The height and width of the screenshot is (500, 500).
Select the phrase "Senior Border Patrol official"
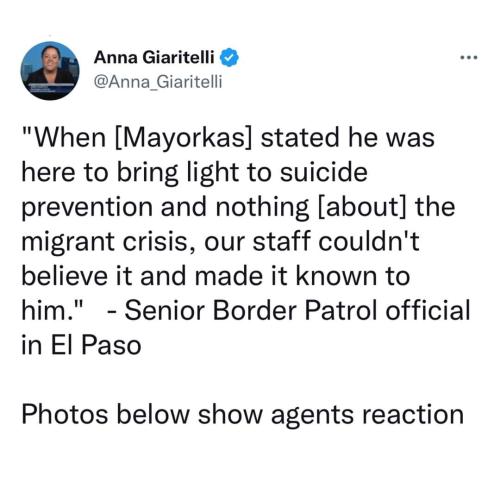[297, 310]
